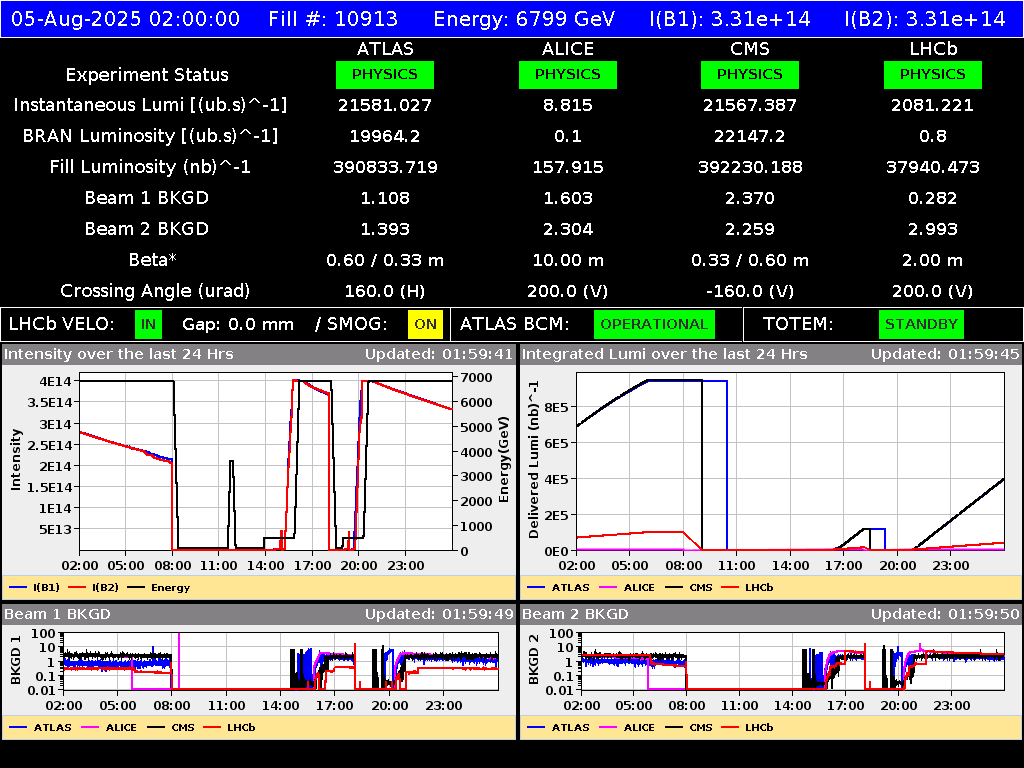The width and height of the screenshot is (1024, 768).
Task: Click the Intensity over the last 24 Hrs title
Action: (x=119, y=354)
